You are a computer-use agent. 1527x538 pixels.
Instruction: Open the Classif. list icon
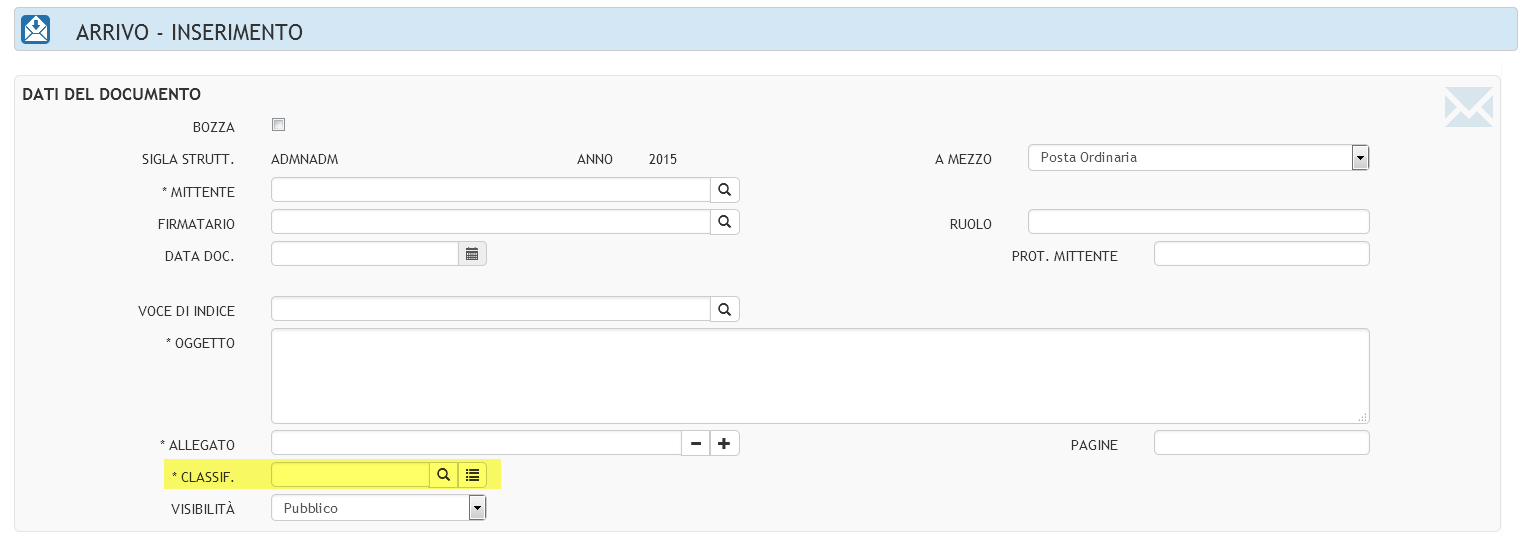472,475
